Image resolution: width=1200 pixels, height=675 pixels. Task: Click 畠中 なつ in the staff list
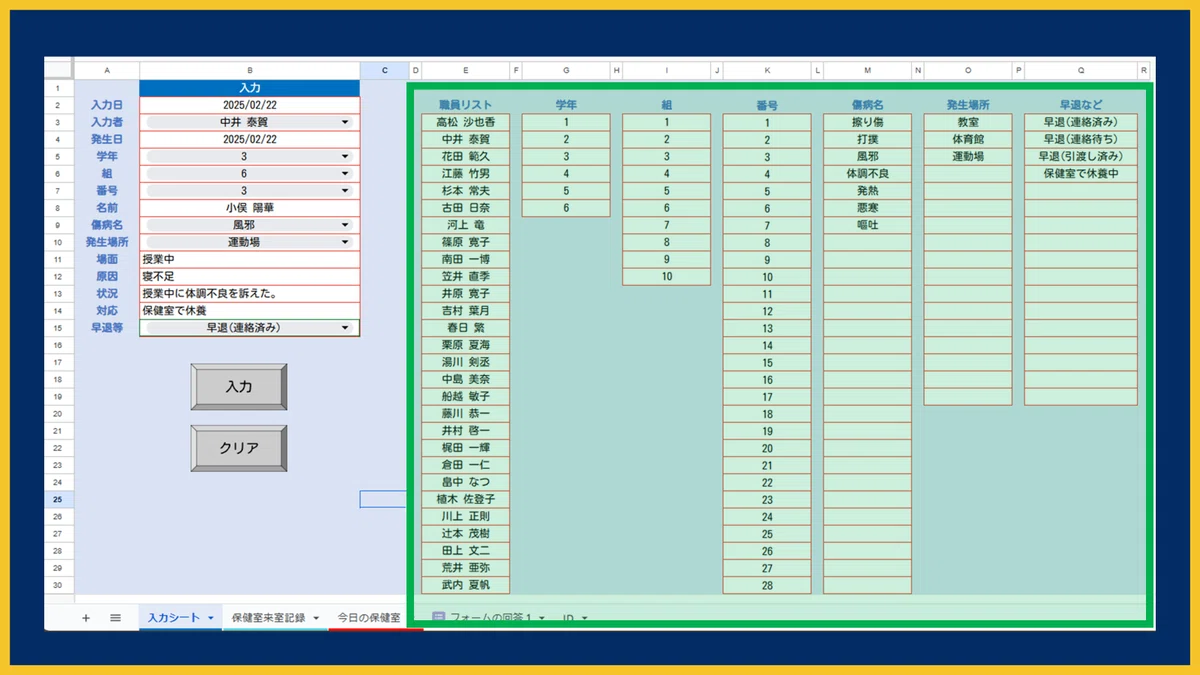pos(466,482)
